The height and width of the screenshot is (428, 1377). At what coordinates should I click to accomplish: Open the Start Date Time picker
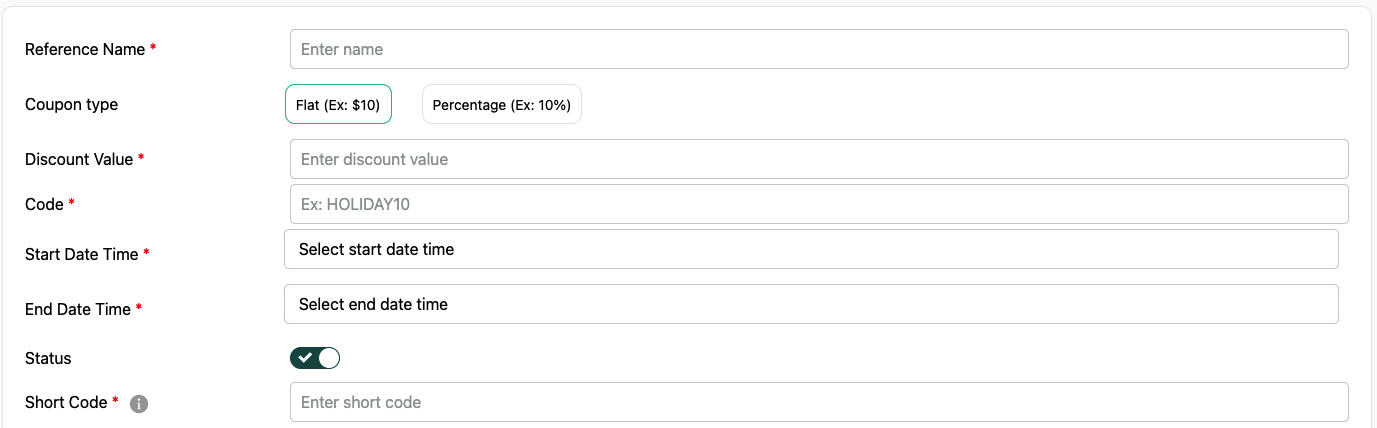click(811, 249)
